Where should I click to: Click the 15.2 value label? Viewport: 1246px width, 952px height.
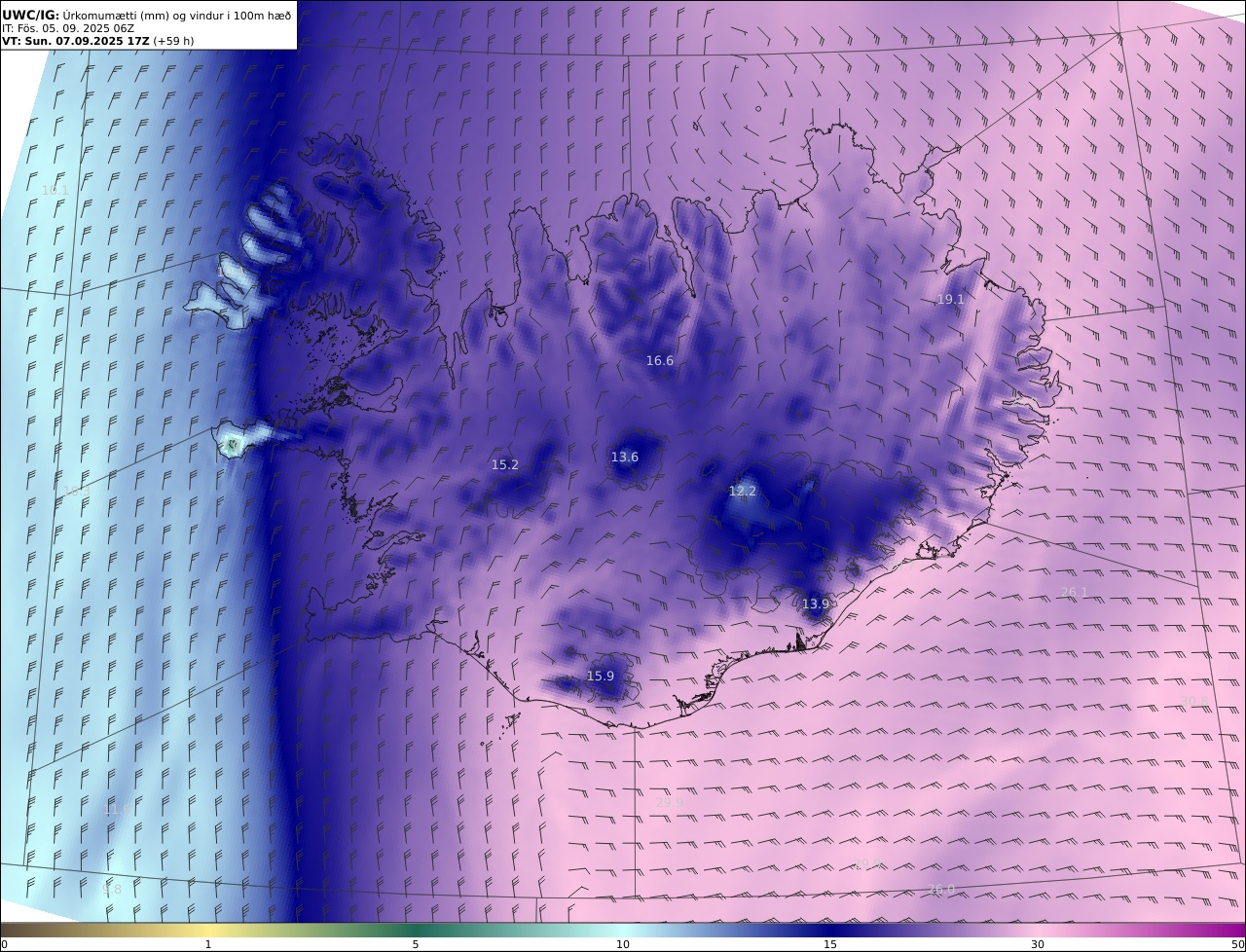tap(505, 464)
